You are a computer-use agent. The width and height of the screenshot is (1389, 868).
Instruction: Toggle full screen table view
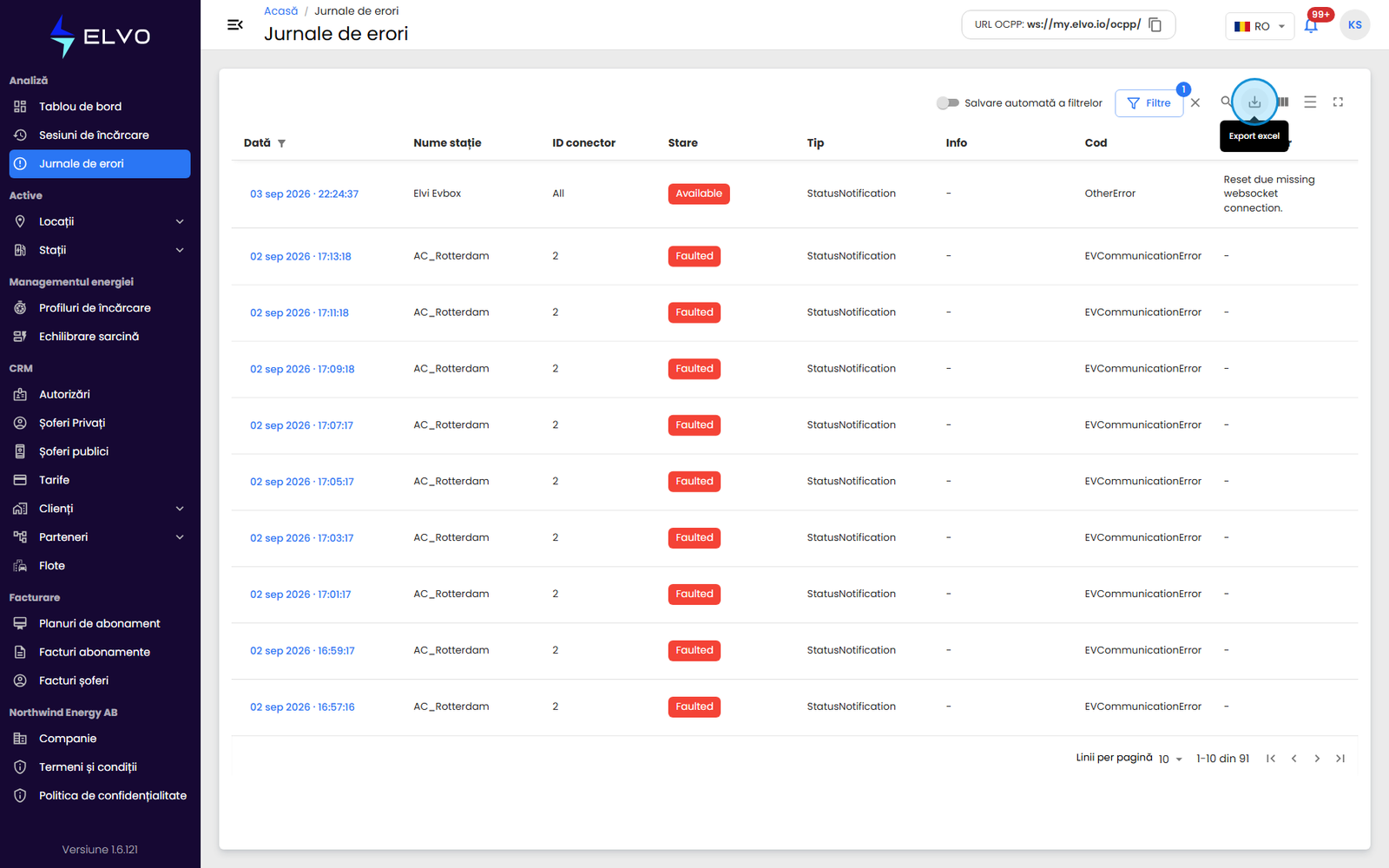pyautogui.click(x=1338, y=102)
